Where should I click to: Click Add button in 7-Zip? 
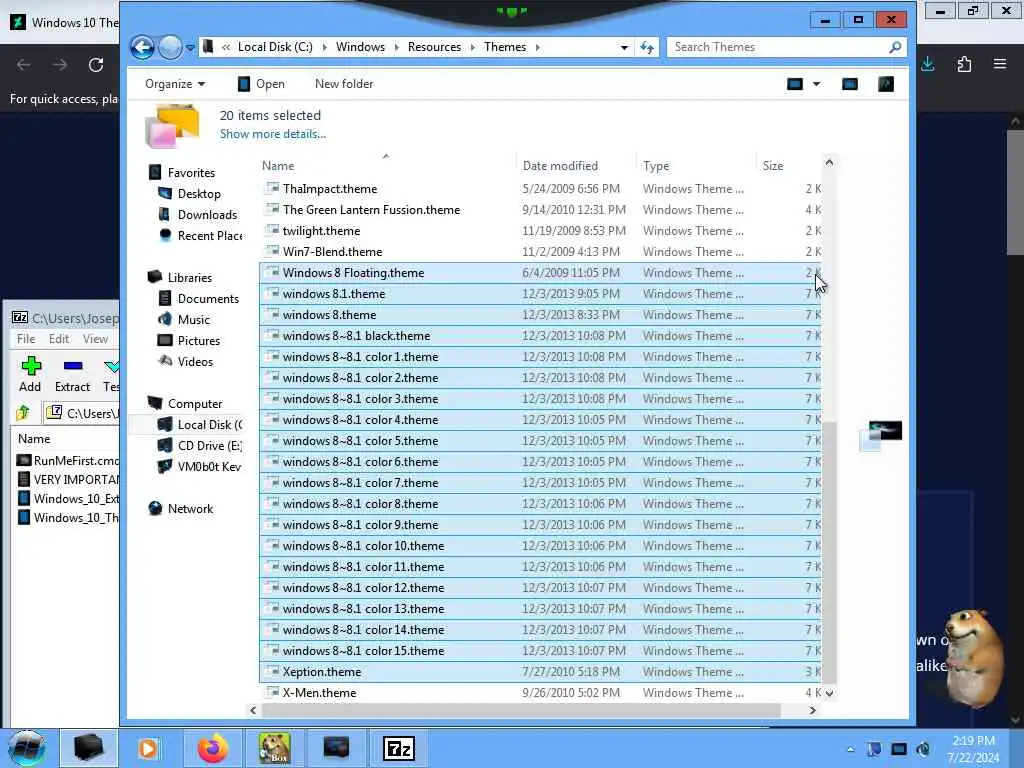(x=30, y=375)
